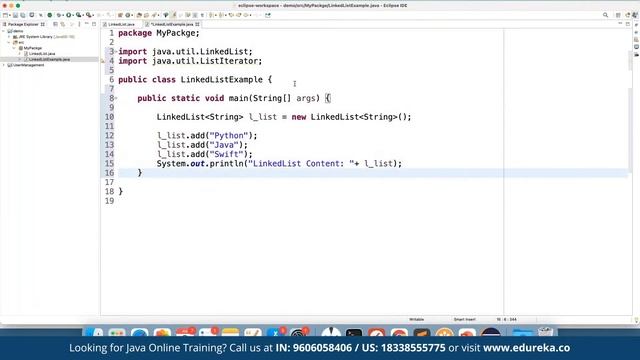
Task: Click the "Python" string on line 12
Action: 229,136
